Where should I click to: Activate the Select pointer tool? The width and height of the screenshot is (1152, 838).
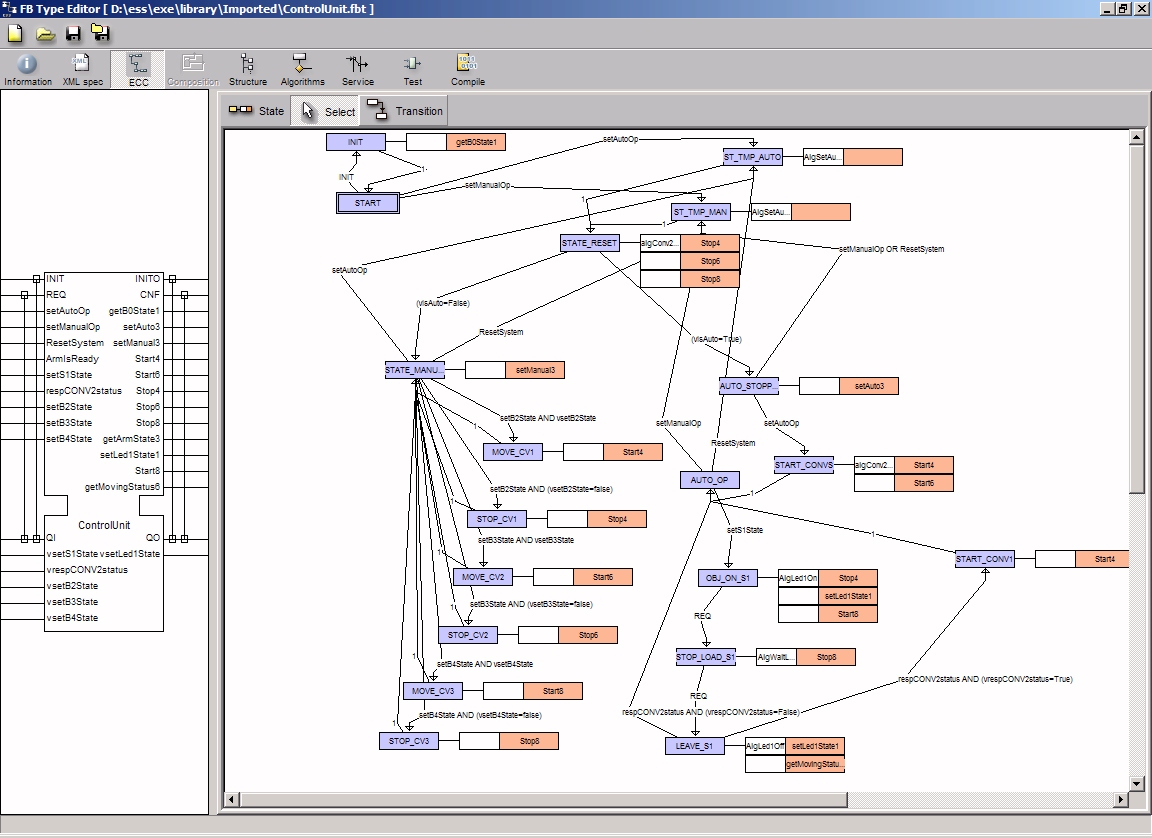(x=325, y=111)
